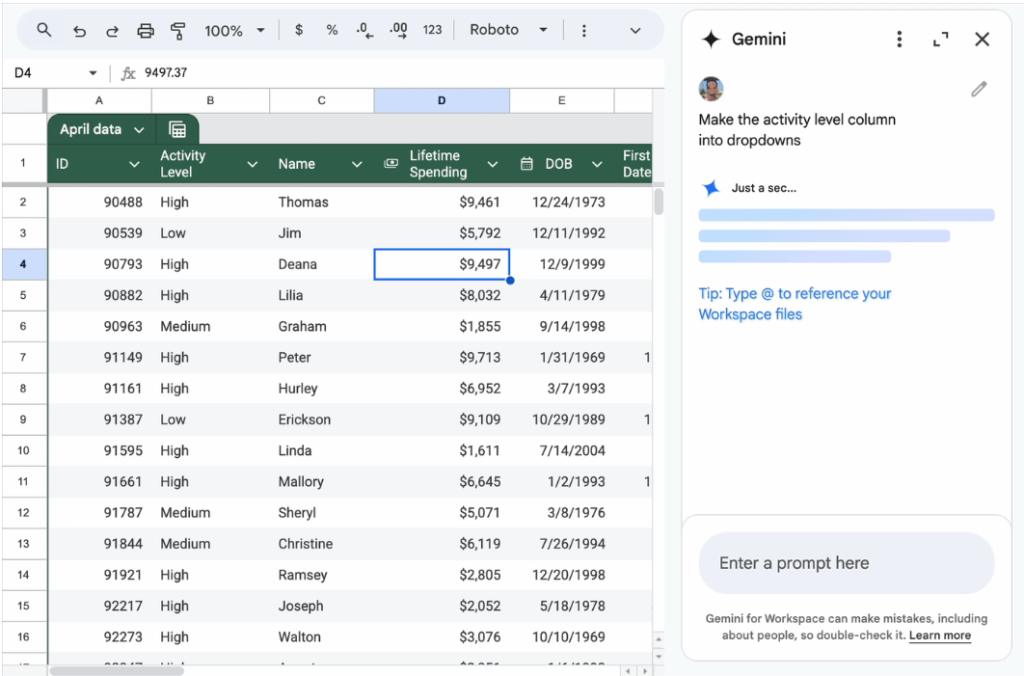Select the paint format tool
Image resolution: width=1024 pixels, height=676 pixels.
[x=176, y=30]
